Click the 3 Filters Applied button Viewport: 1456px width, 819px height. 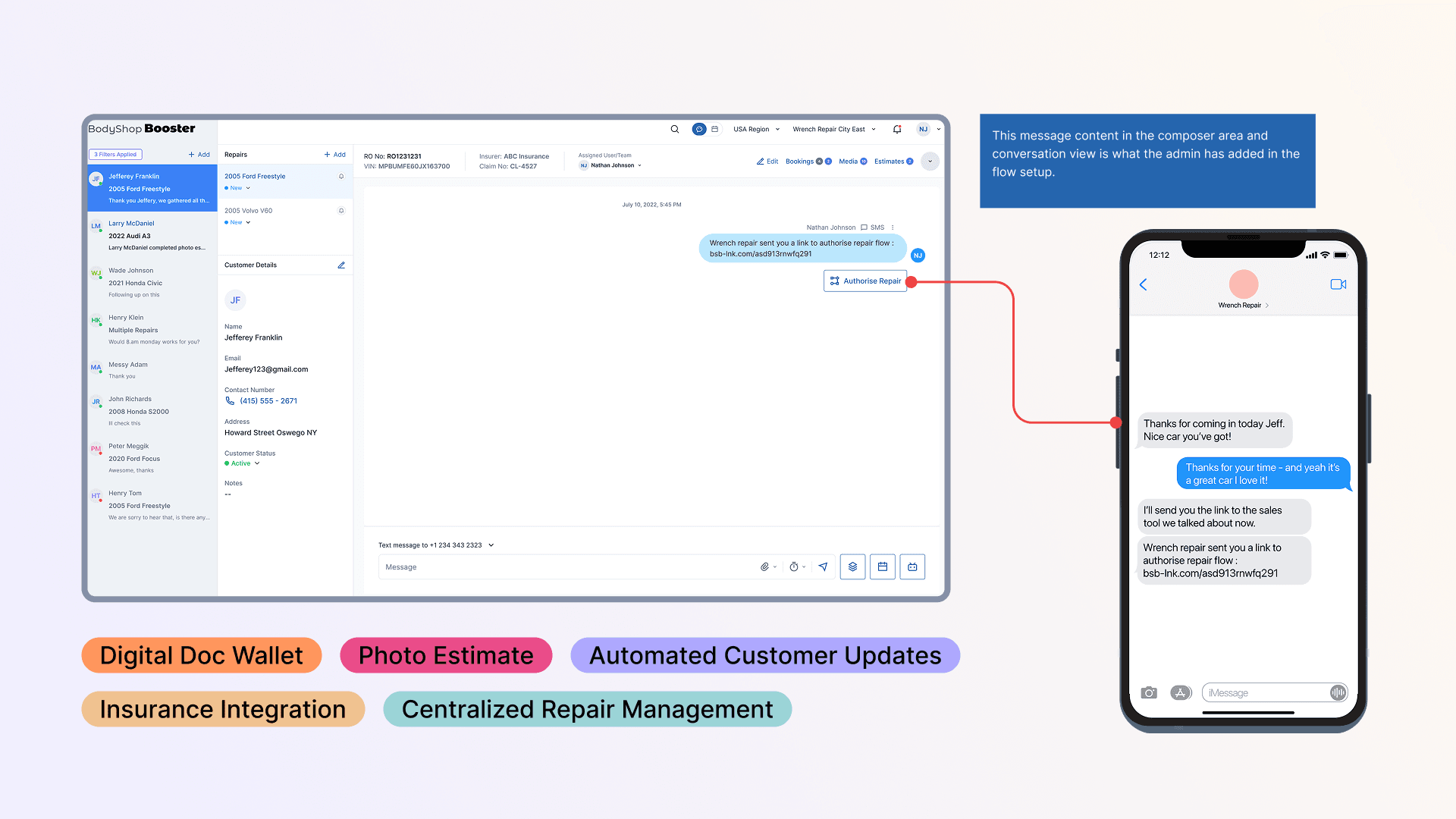tap(115, 155)
